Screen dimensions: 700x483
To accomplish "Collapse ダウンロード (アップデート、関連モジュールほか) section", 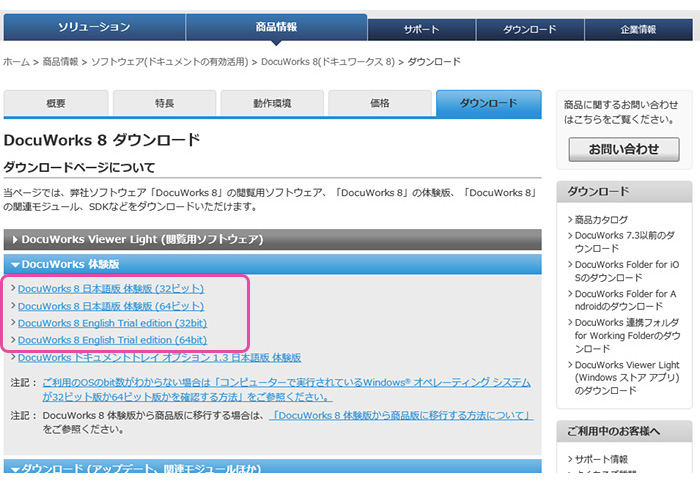I will 272,467.
